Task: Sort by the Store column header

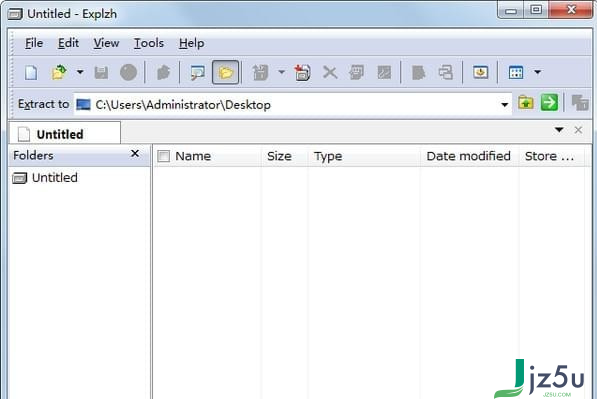Action: 549,156
